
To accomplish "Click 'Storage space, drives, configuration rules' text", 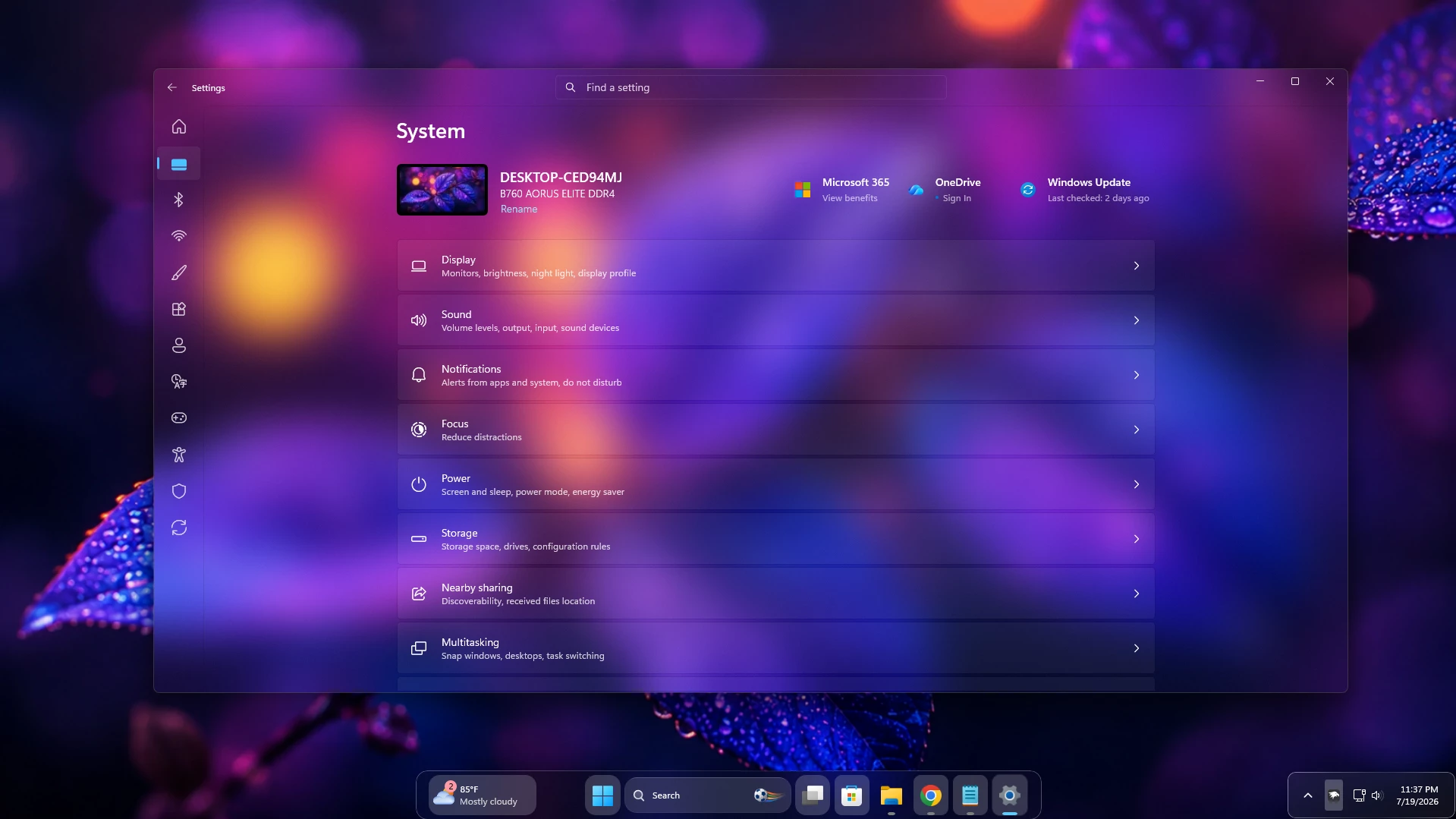I will point(526,547).
